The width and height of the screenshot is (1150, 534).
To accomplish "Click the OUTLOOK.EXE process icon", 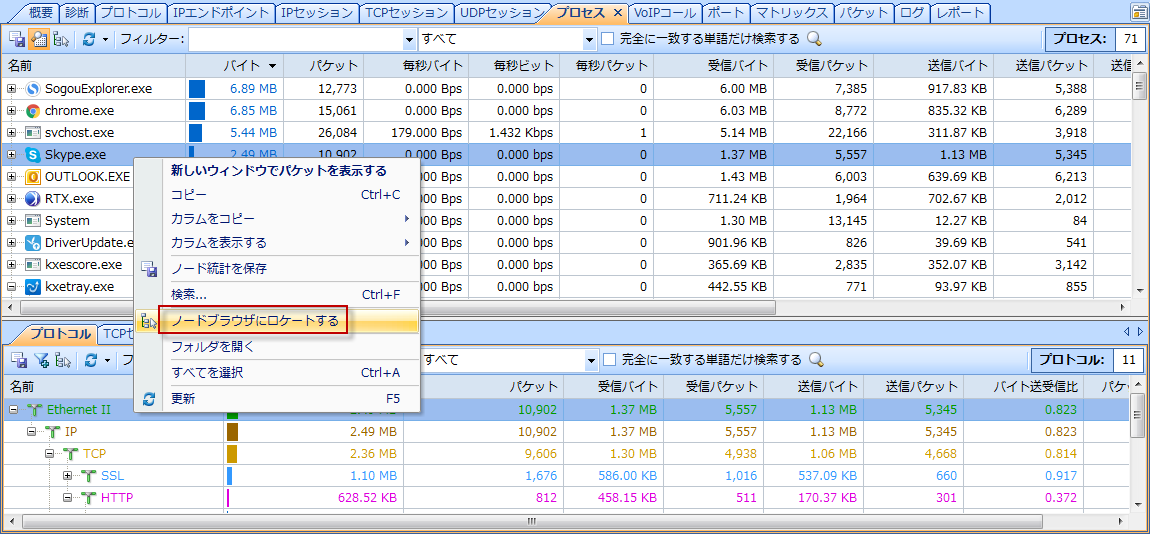I will (x=33, y=177).
